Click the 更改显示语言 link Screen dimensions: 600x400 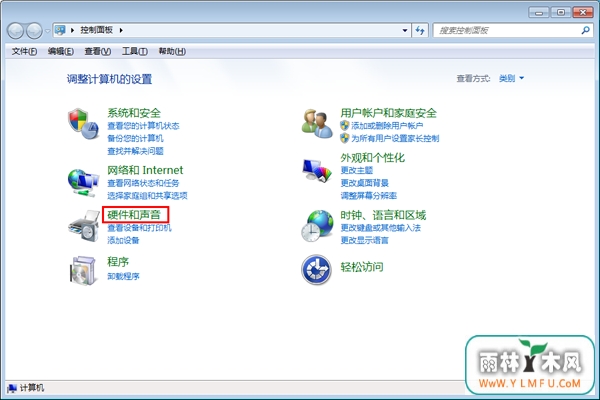click(365, 240)
